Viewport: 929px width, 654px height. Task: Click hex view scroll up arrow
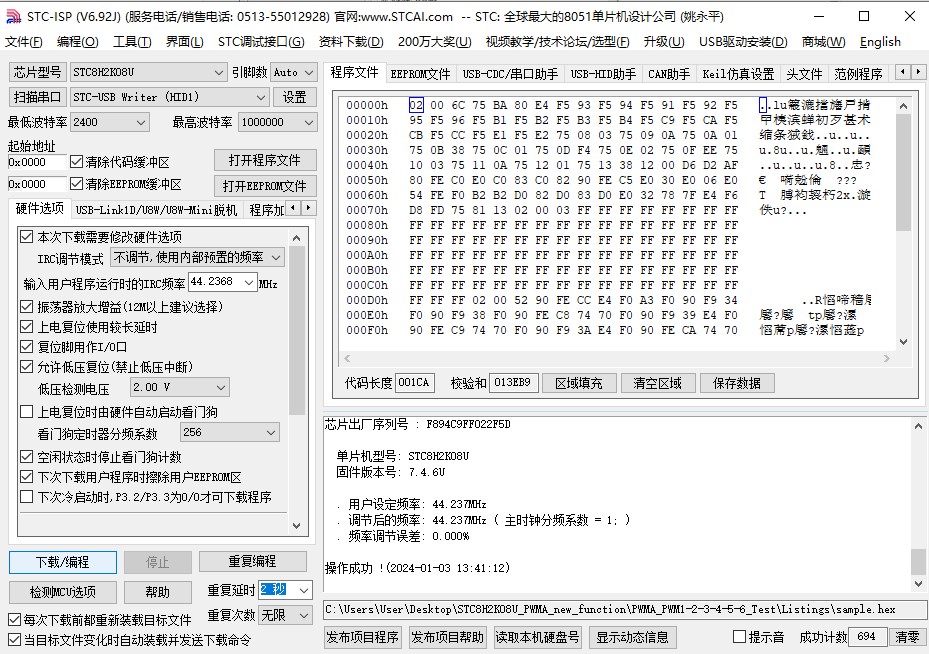tap(903, 106)
